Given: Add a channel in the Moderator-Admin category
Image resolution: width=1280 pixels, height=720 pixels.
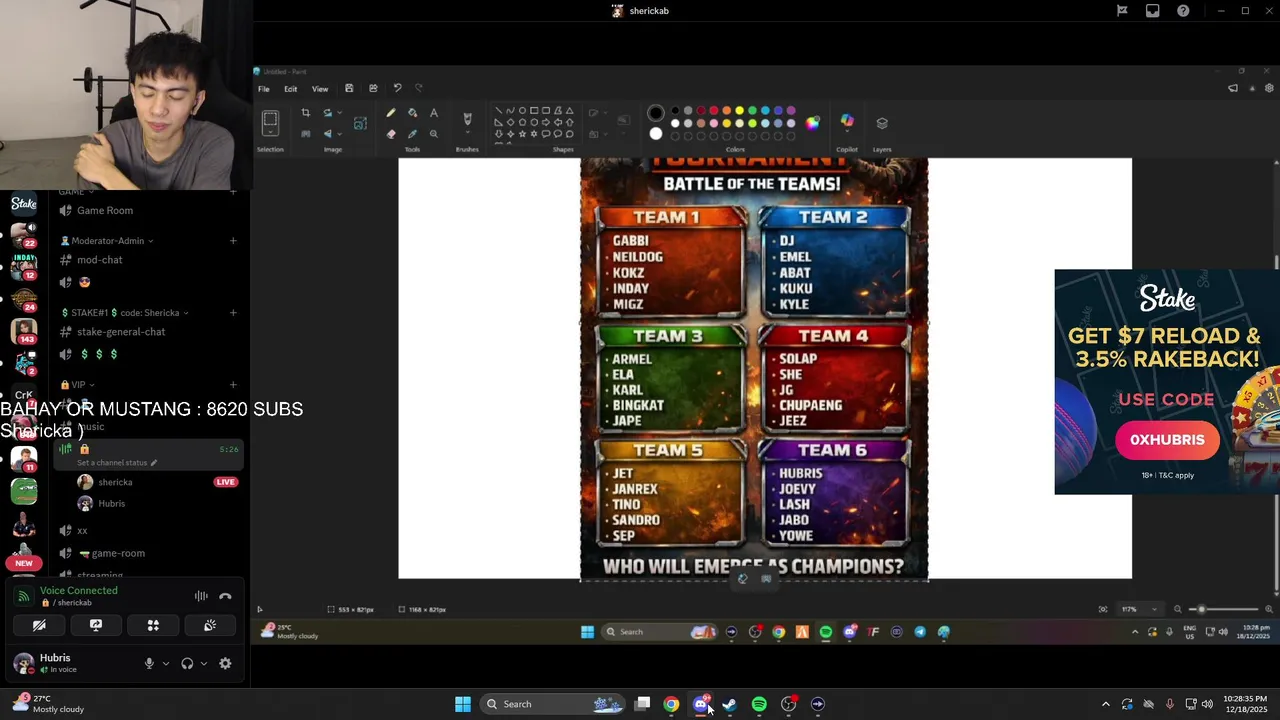Looking at the screenshot, I should click(x=233, y=241).
